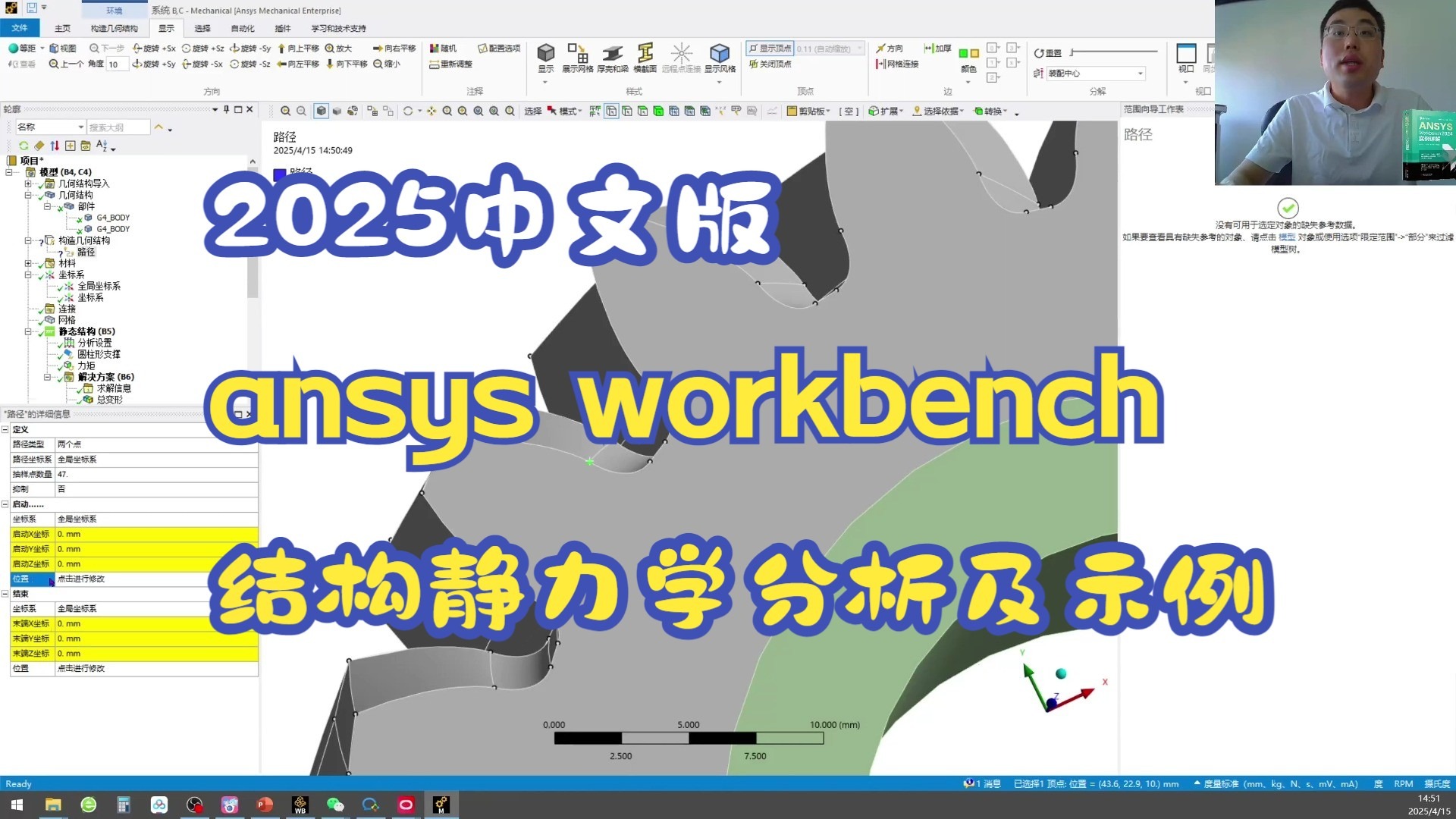Expand the 材料 branch in outline tree
The height and width of the screenshot is (819, 1456).
[27, 264]
